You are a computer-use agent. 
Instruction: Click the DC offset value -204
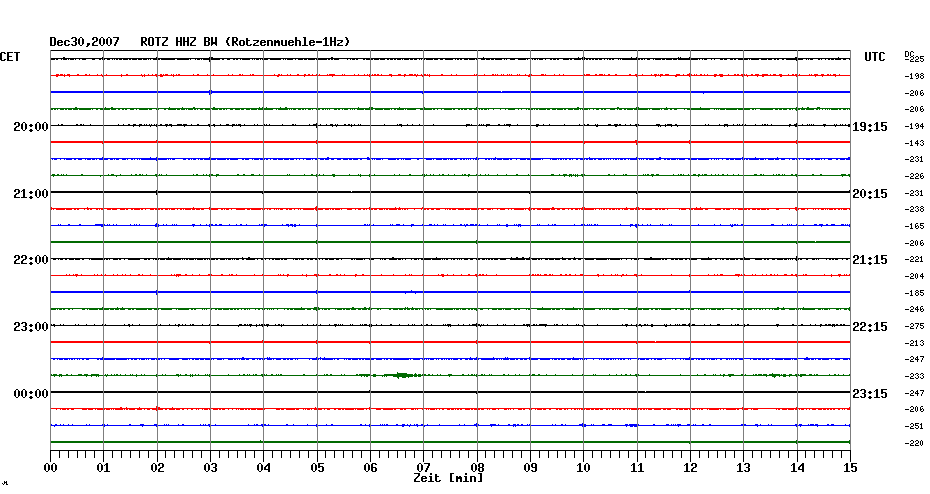pos(915,276)
